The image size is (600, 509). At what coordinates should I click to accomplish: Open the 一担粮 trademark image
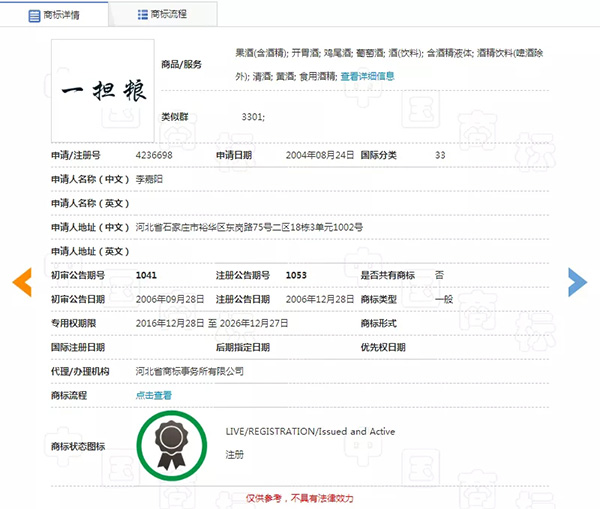pos(103,92)
